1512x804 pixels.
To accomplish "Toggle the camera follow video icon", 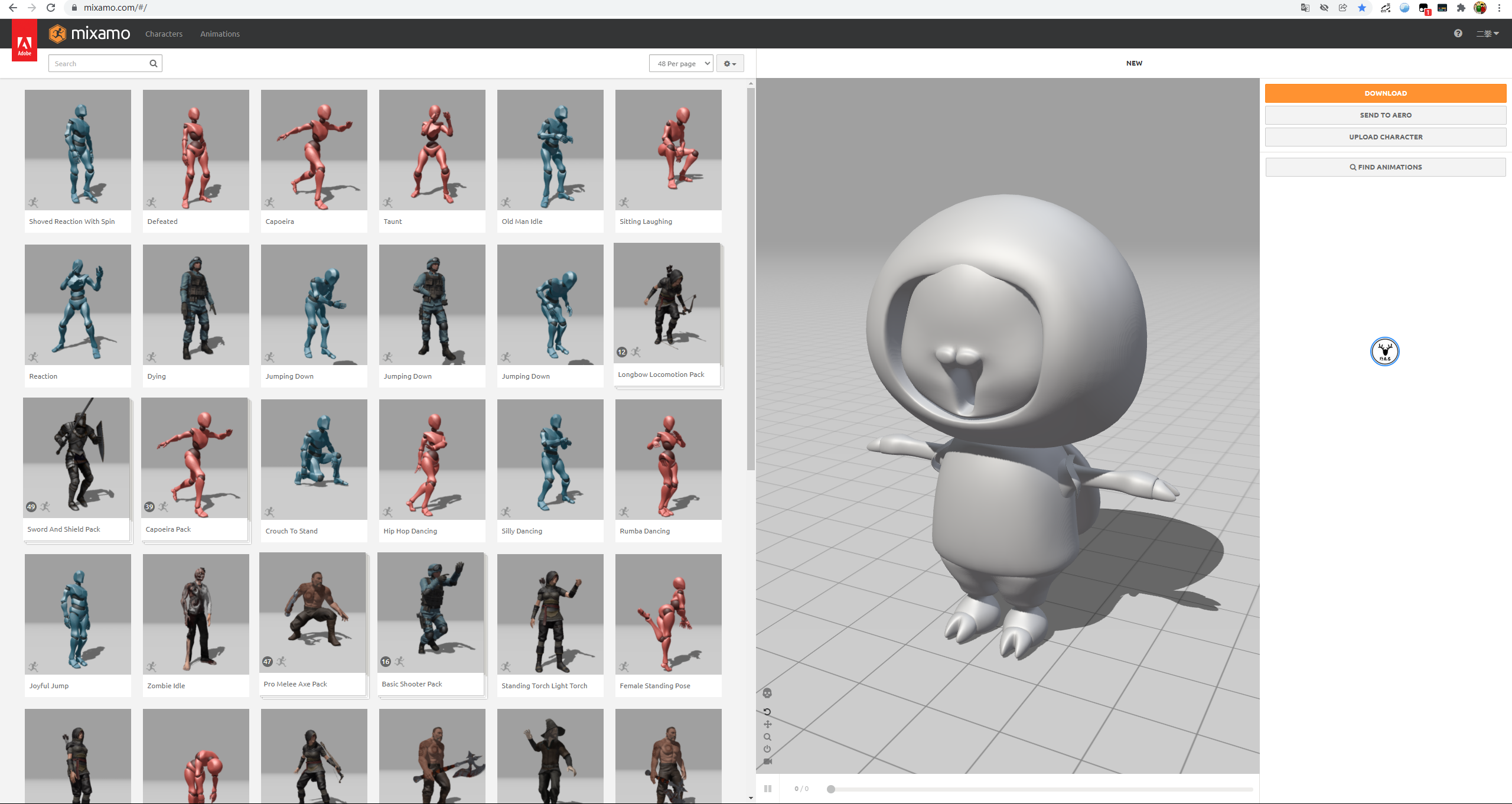I will click(x=767, y=761).
